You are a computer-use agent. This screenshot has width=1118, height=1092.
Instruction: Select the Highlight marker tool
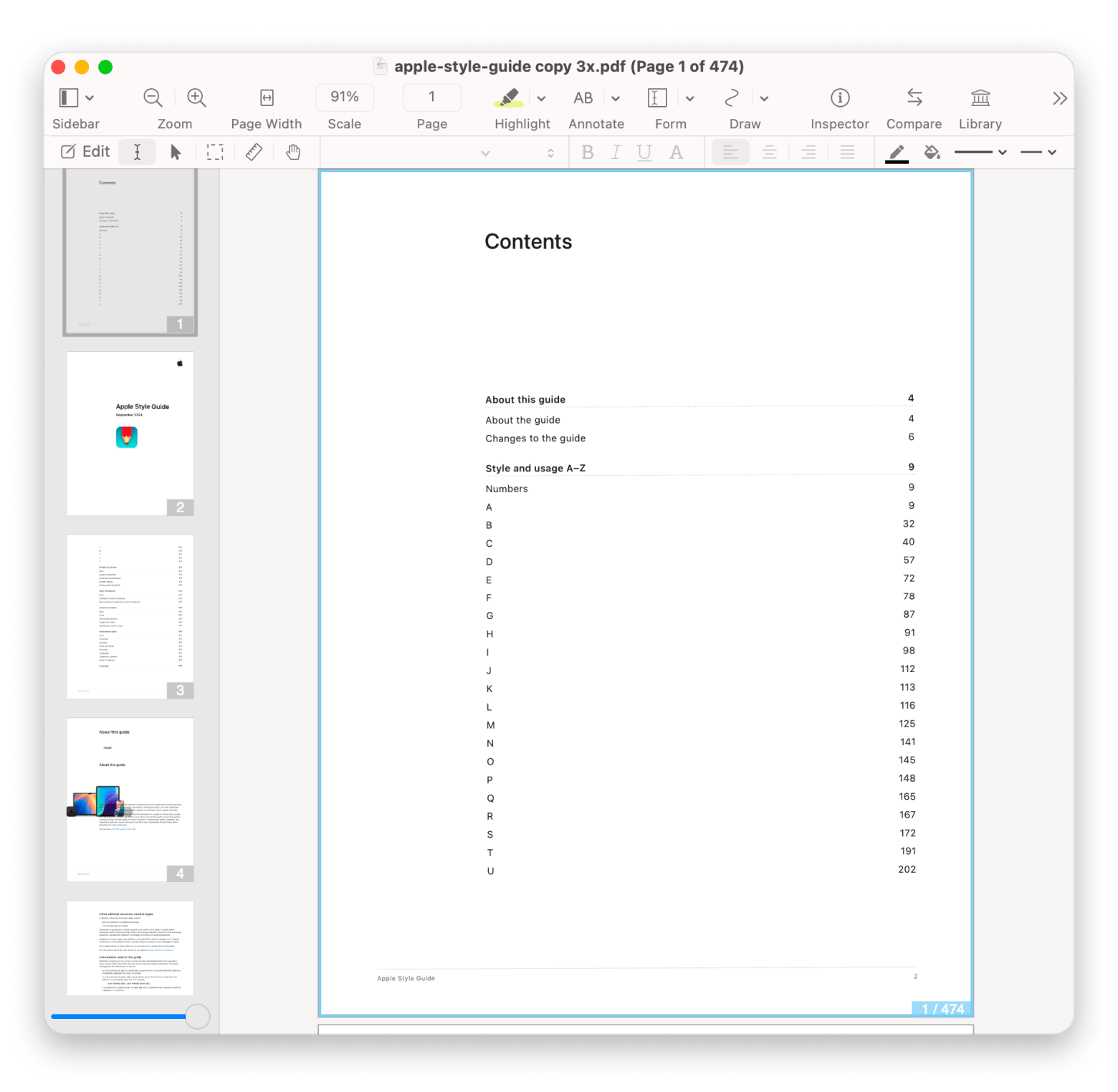coord(510,97)
